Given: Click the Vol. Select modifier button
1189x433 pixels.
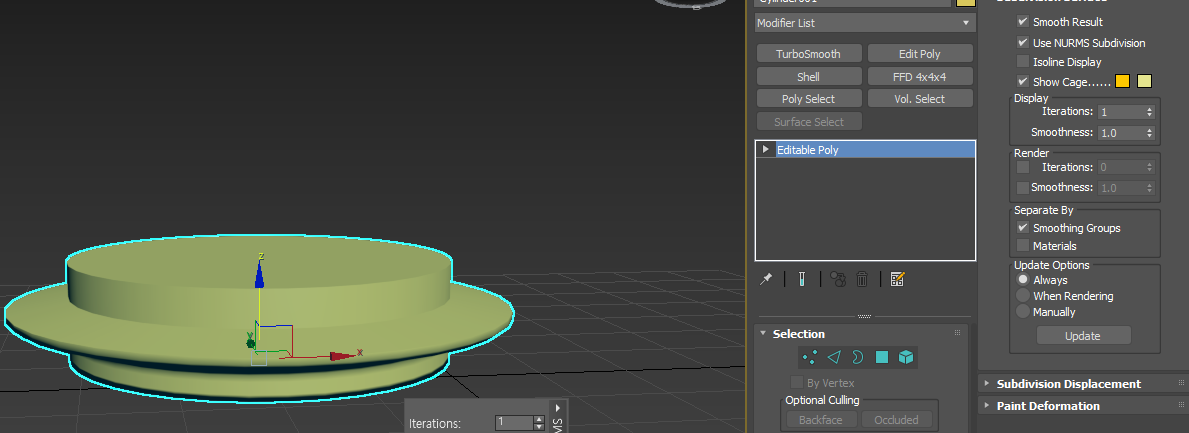Looking at the screenshot, I should (x=920, y=99).
